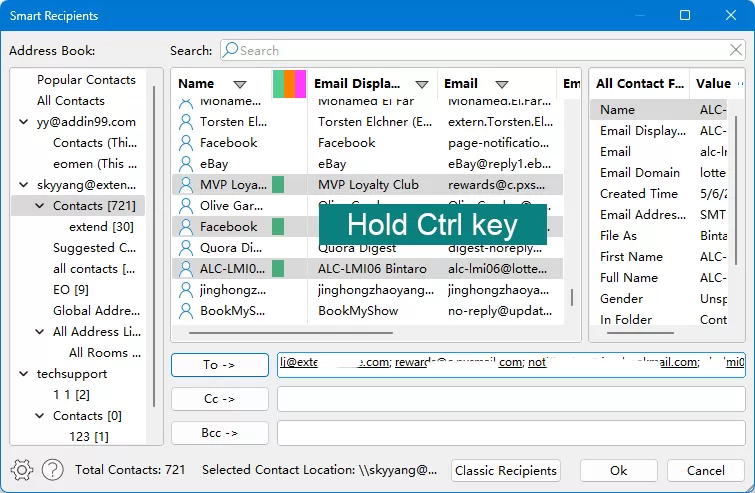
Task: Select 'Contacts (Thi...' under yy@addin99.com
Action: (x=95, y=143)
